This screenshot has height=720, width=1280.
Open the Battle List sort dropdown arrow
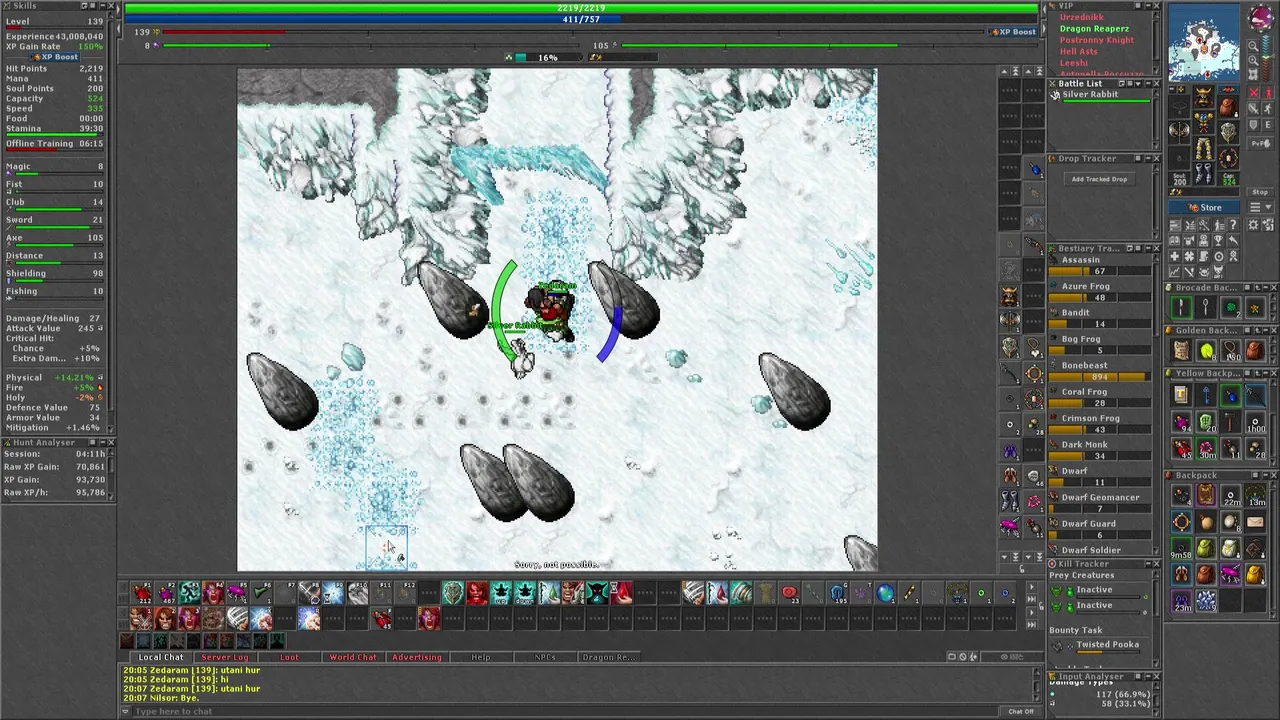tap(1138, 84)
